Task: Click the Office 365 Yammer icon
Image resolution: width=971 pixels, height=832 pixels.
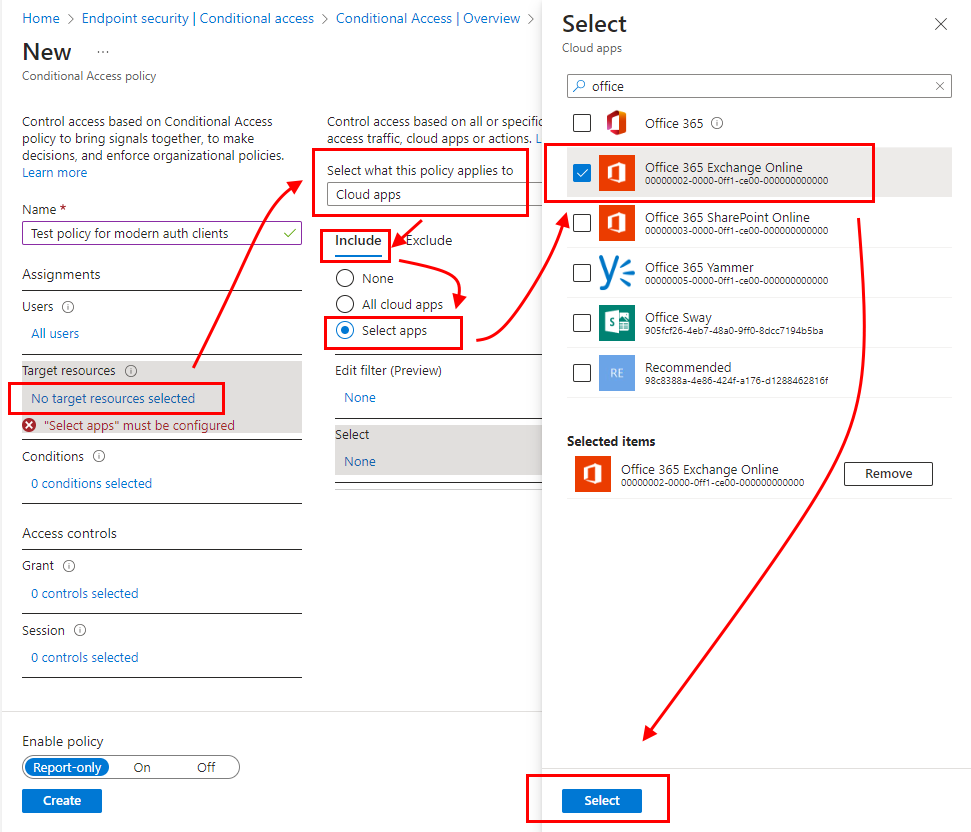Action: [x=616, y=272]
